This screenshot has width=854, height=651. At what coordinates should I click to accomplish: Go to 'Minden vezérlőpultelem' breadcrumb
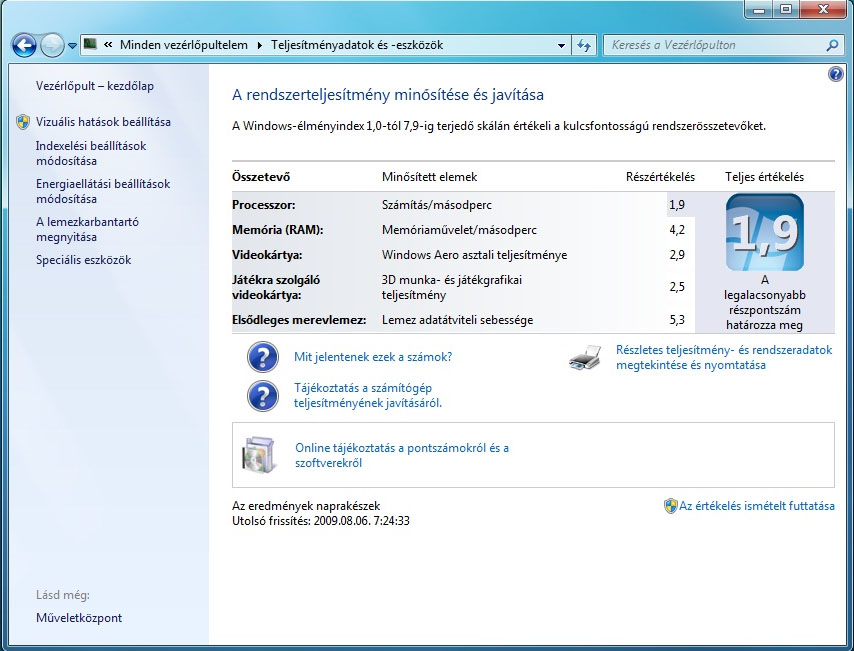(184, 45)
